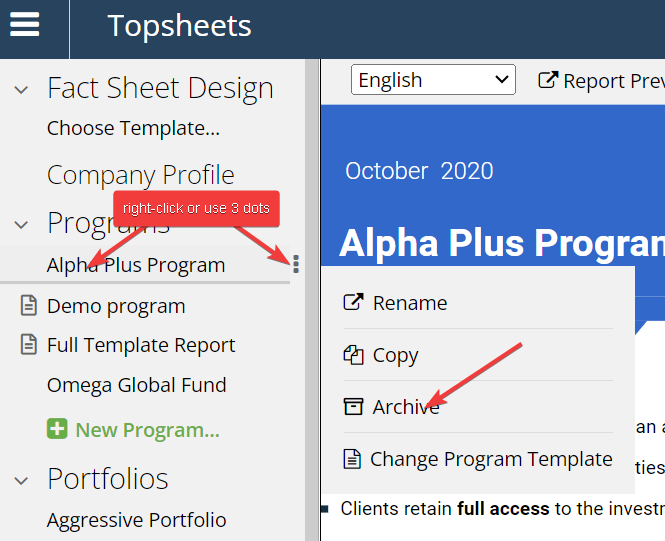Click the Rename icon in context menu
665x541 pixels.
click(353, 302)
